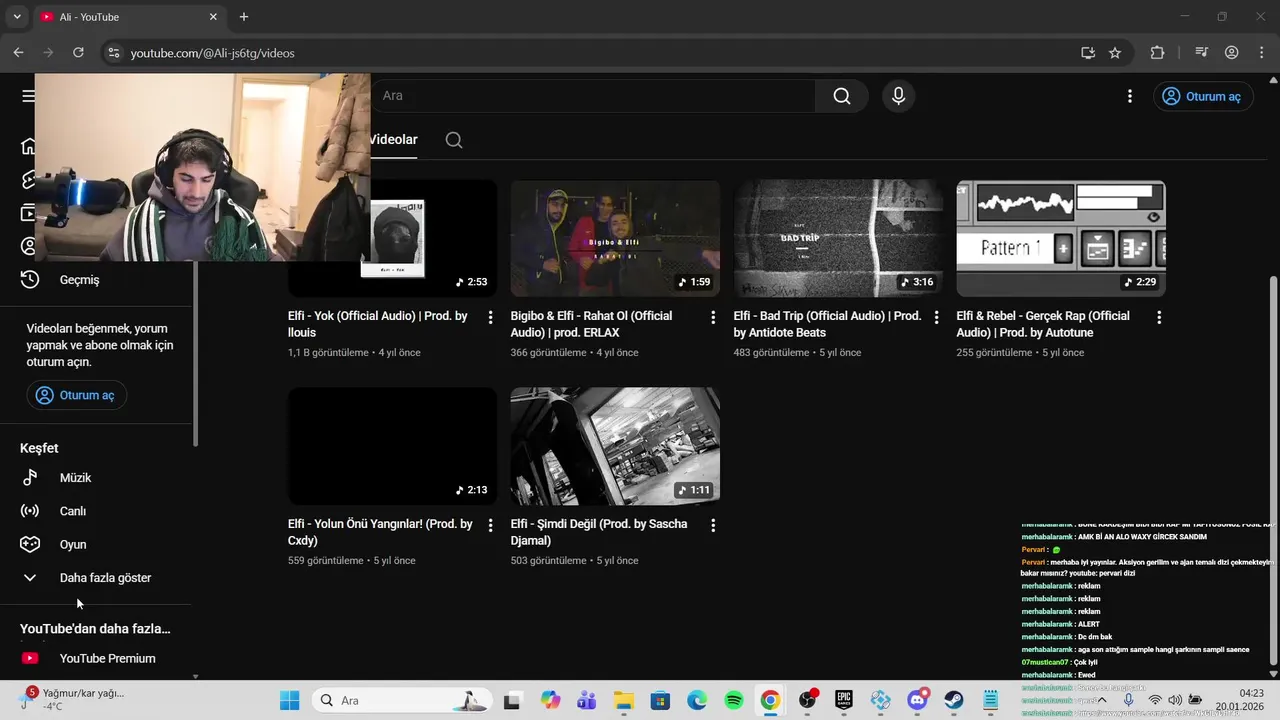
Task: Open options menu for Elfi - Yolun Önü Yangınlar
Action: (x=490, y=525)
